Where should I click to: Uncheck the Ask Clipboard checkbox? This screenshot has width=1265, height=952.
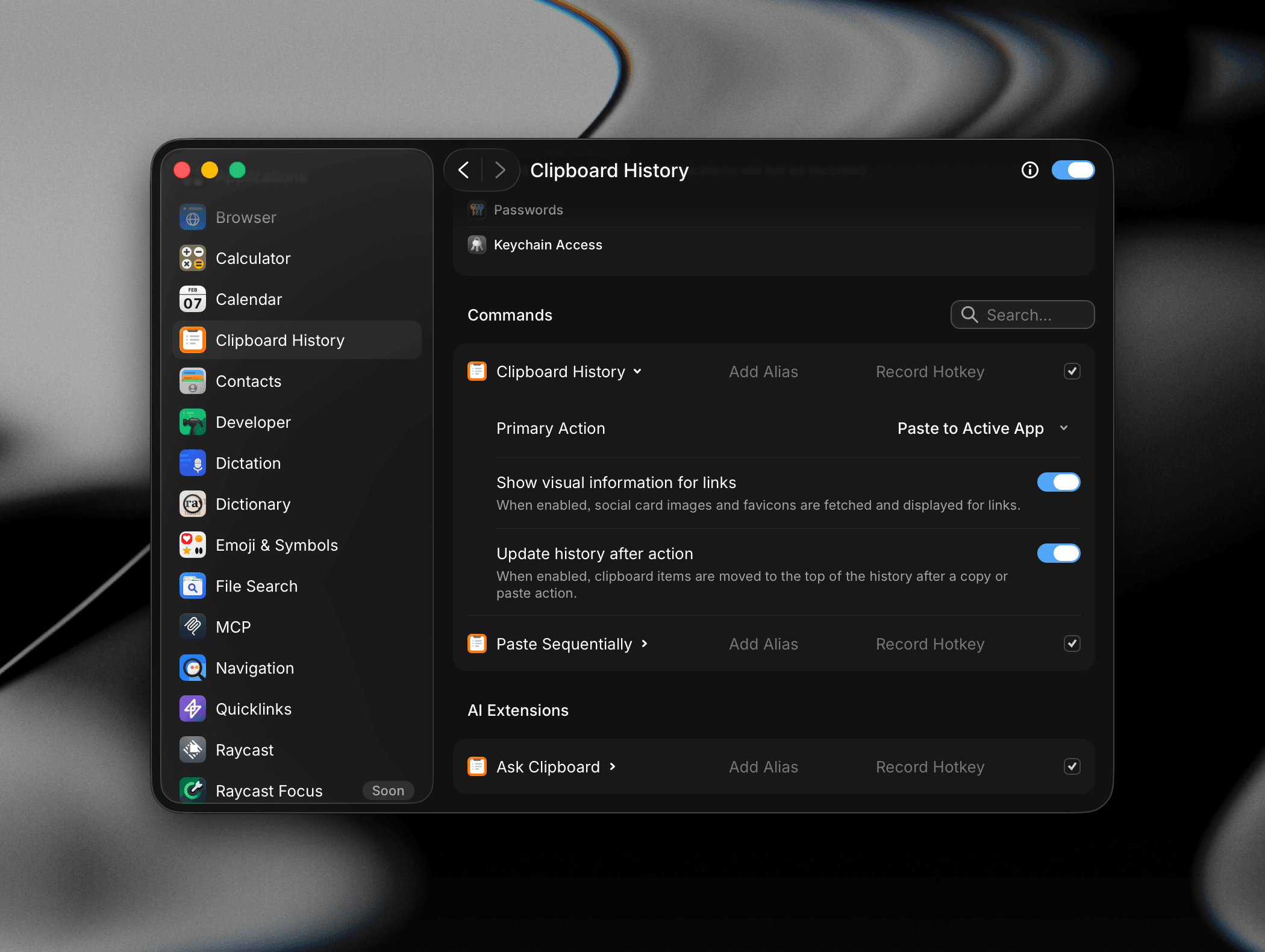[x=1072, y=767]
